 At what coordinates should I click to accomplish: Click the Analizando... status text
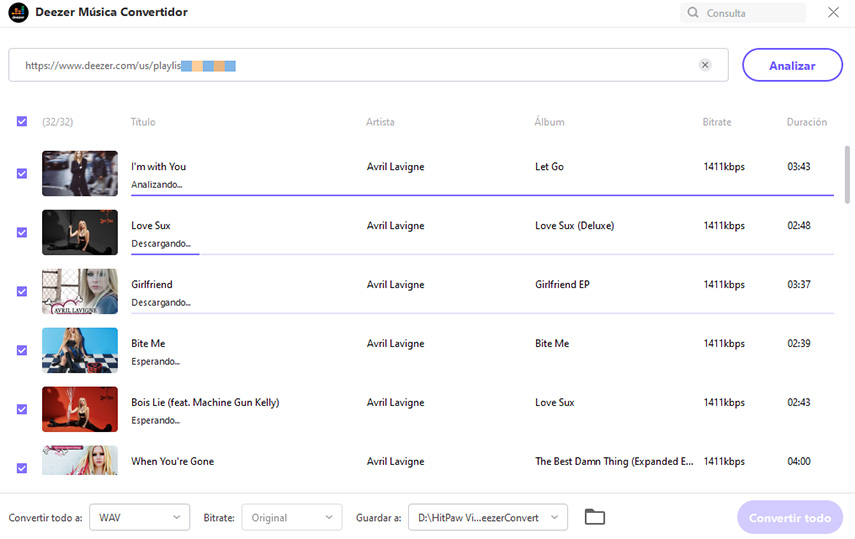coord(156,184)
